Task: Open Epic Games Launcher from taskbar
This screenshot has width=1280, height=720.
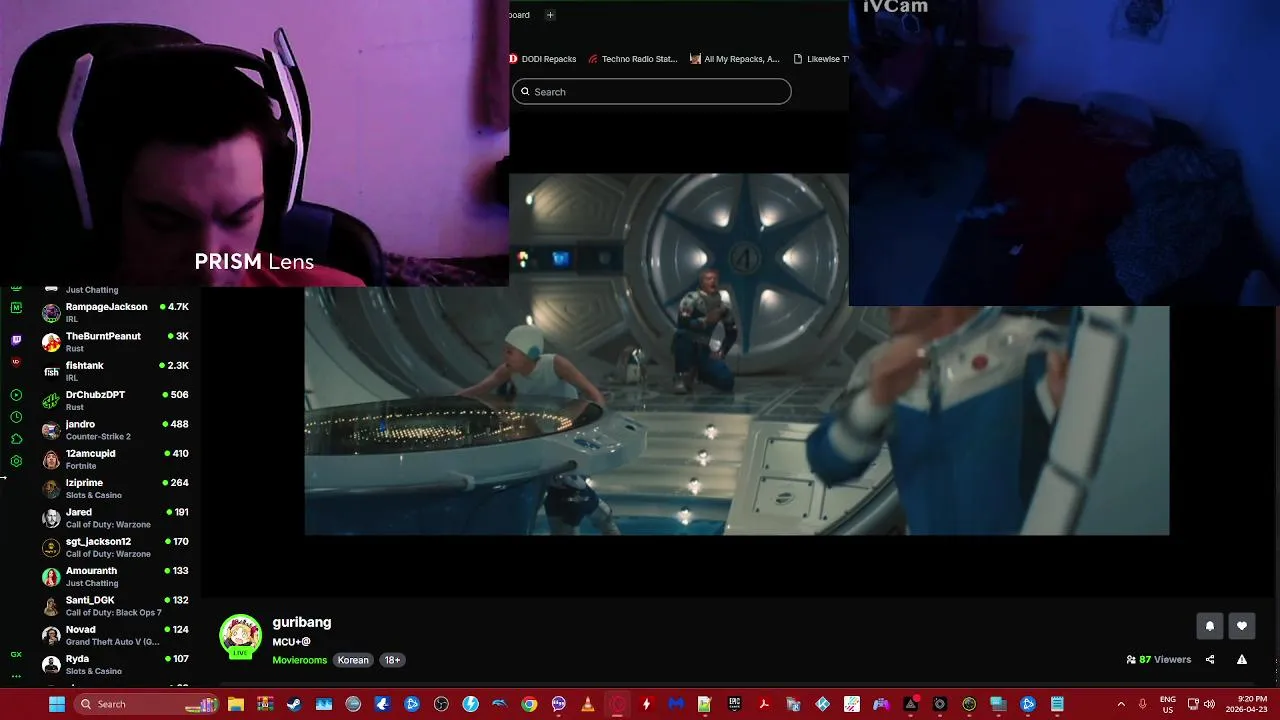Action: pos(734,704)
